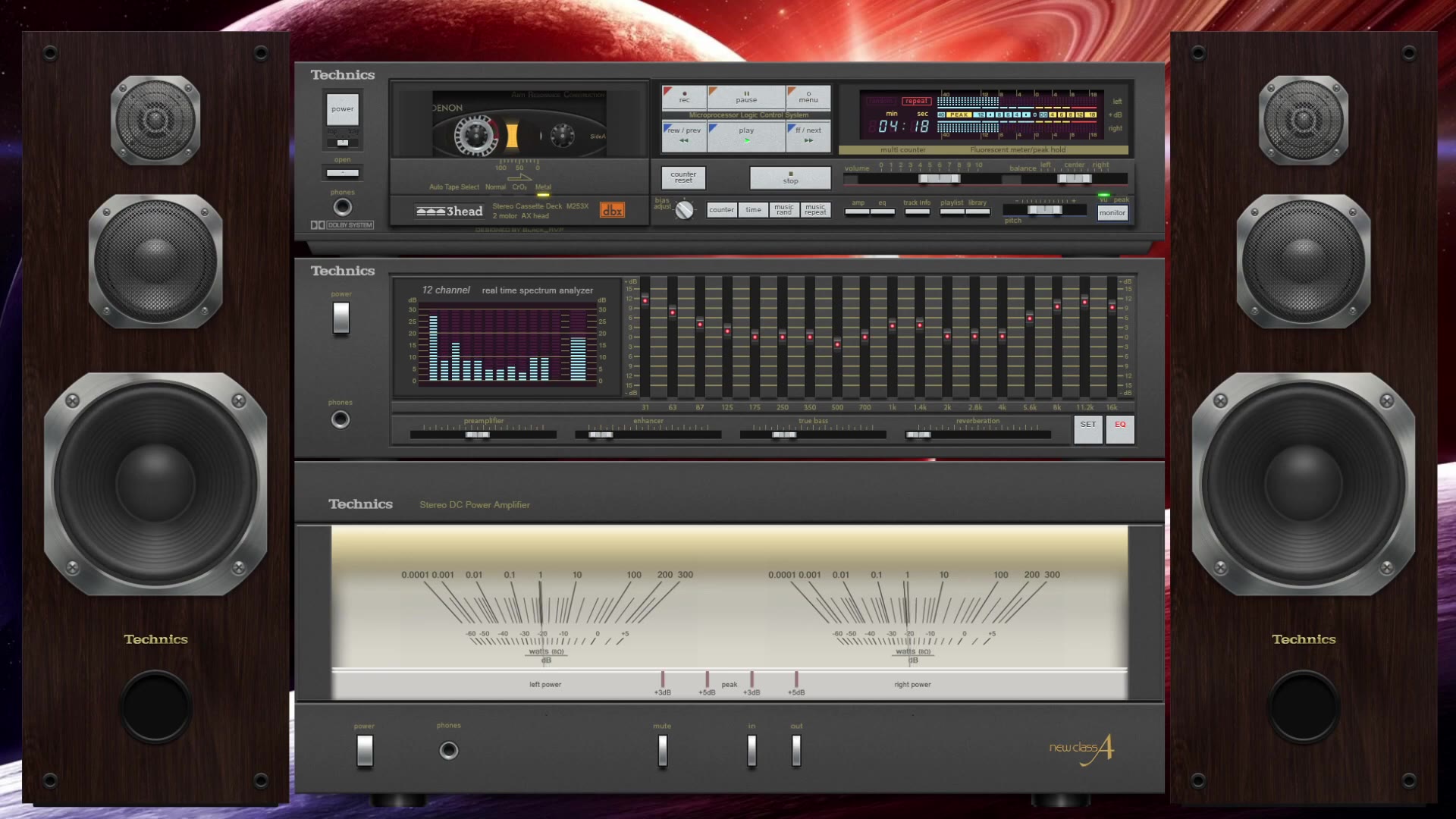The image size is (1456, 819).
Task: Flip the power amplifier power switch
Action: click(365, 751)
